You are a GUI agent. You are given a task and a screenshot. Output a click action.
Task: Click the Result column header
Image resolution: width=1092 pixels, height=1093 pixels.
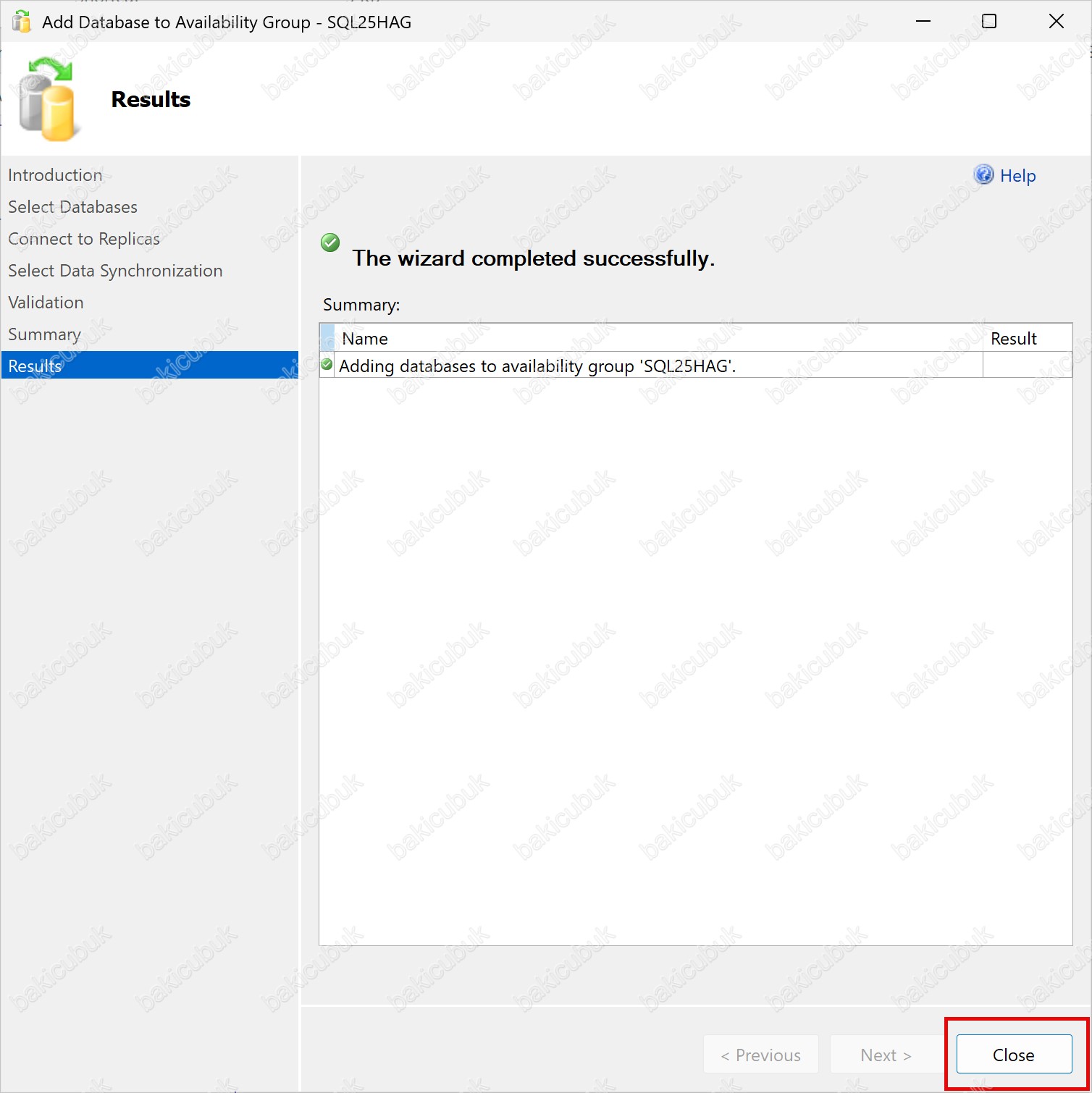1013,339
